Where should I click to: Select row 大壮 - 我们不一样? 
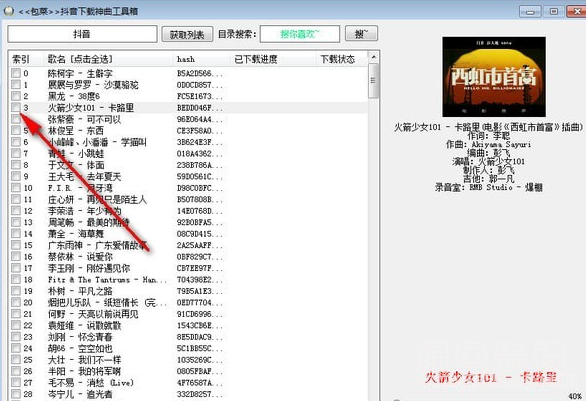tap(188, 360)
